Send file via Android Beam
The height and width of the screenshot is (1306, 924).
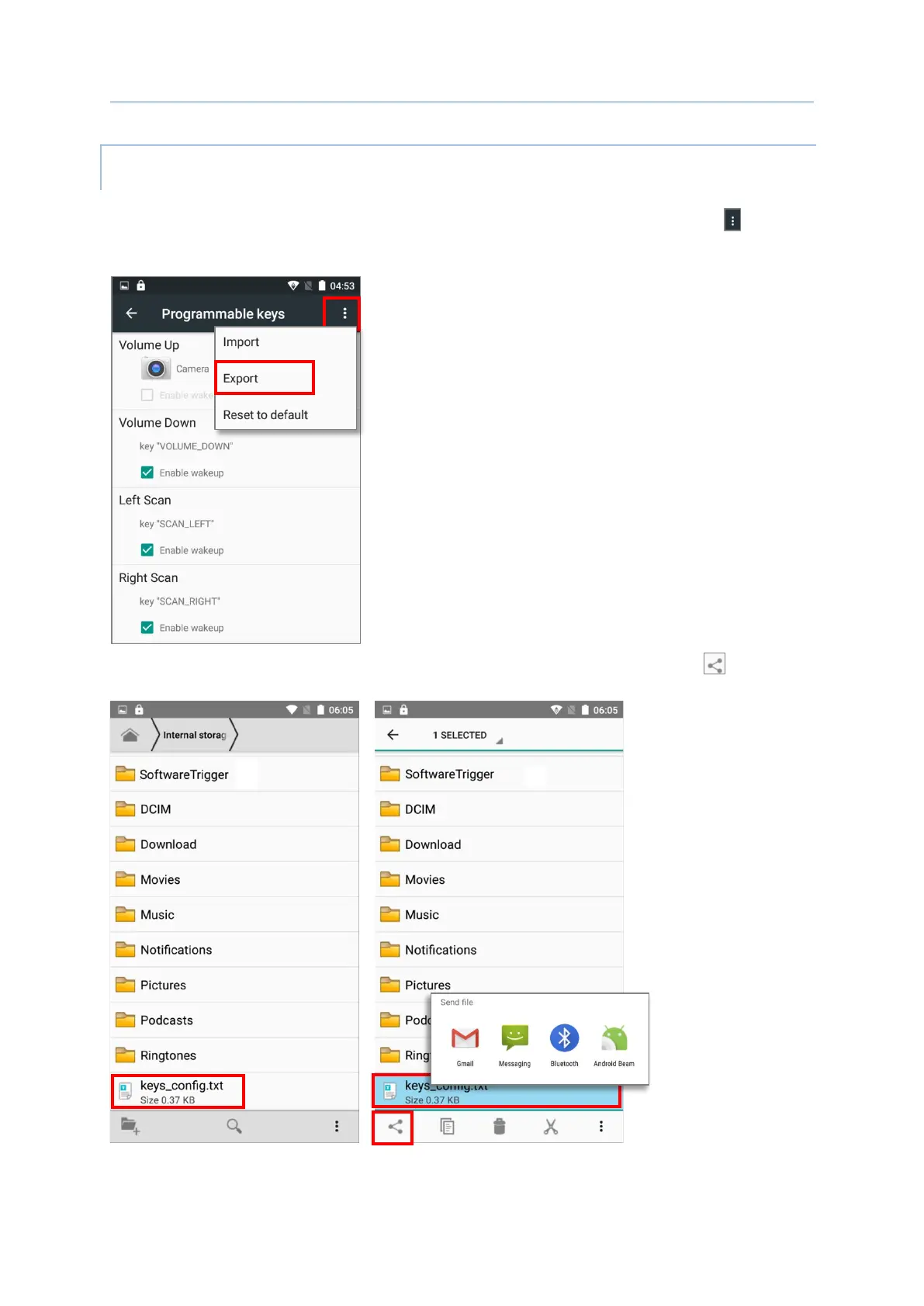pos(614,1044)
